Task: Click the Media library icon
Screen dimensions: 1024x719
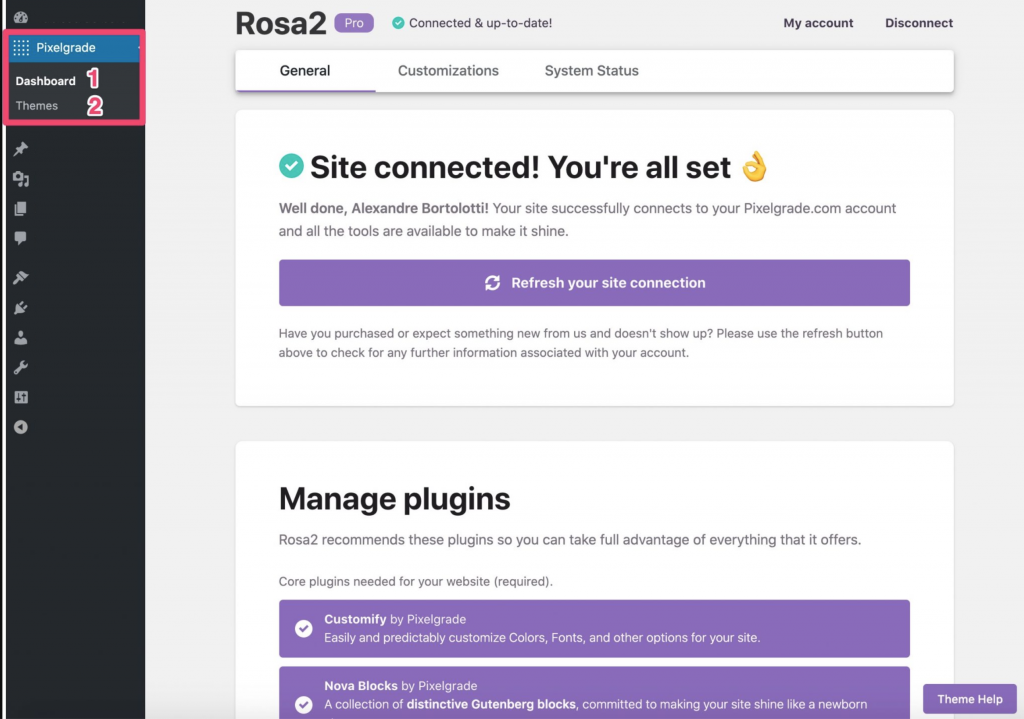Action: pos(22,177)
